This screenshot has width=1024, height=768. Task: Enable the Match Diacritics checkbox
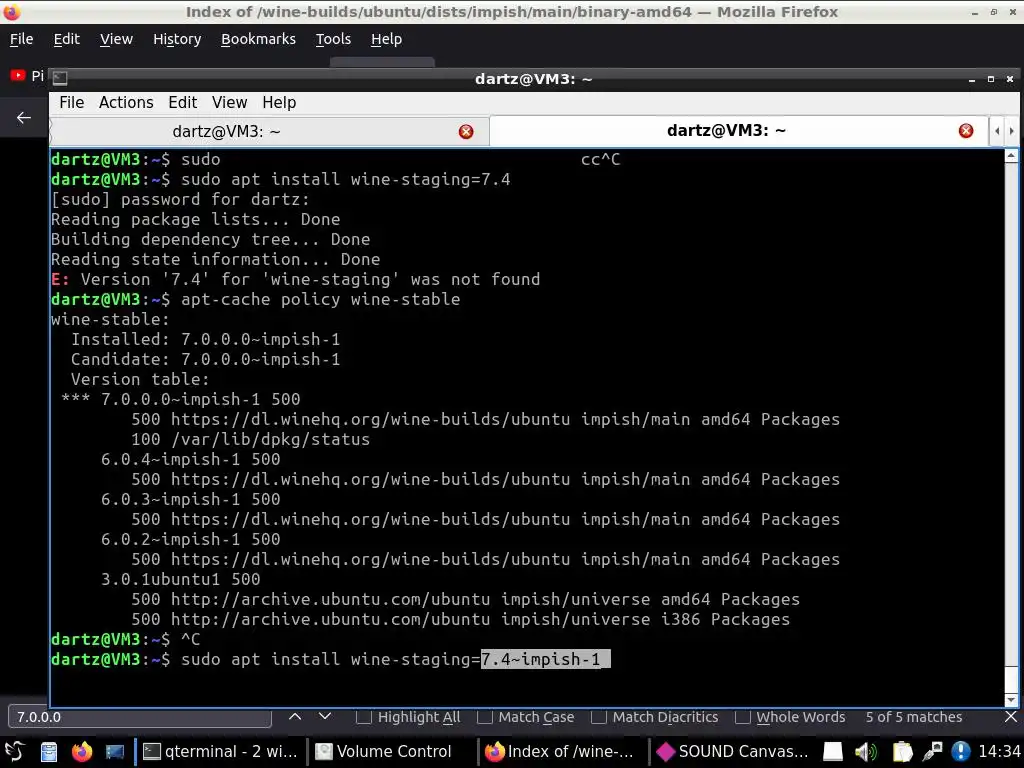(599, 717)
